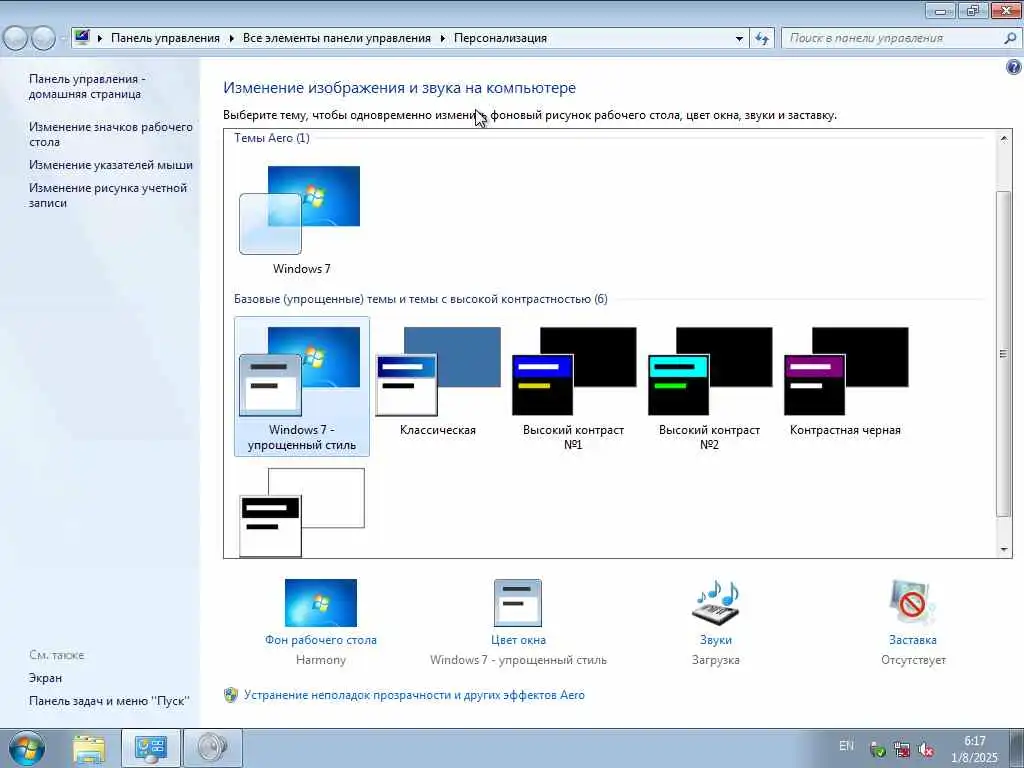Image resolution: width=1024 pixels, height=768 pixels.
Task: Expand arrow after Панель управления breadcrumb
Action: click(x=232, y=39)
